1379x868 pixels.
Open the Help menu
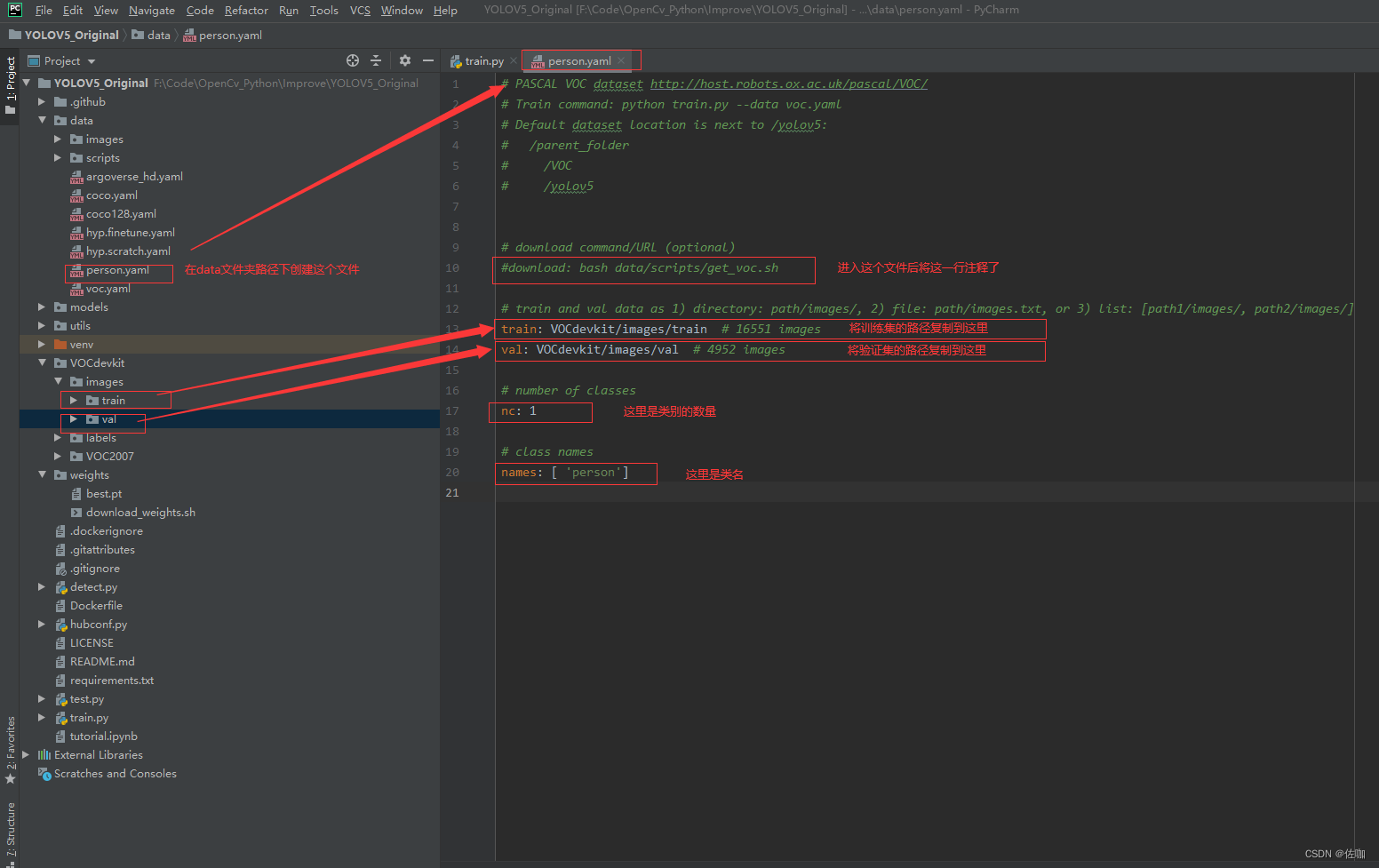(445, 11)
